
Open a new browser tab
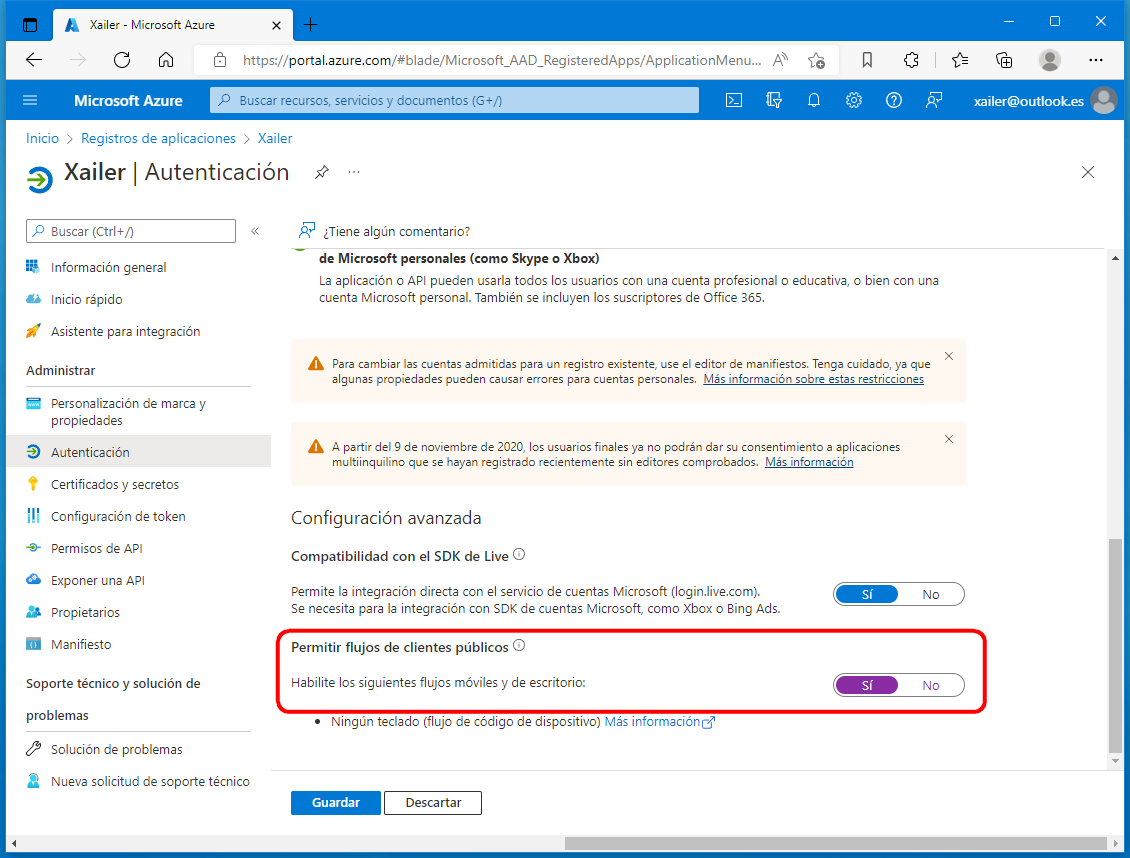(x=311, y=24)
